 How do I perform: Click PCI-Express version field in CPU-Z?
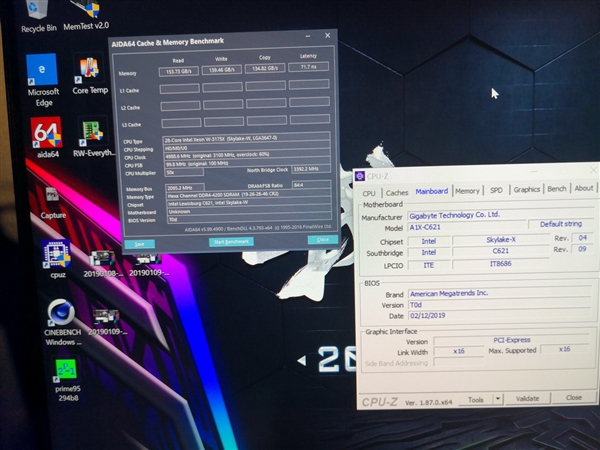click(x=512, y=340)
